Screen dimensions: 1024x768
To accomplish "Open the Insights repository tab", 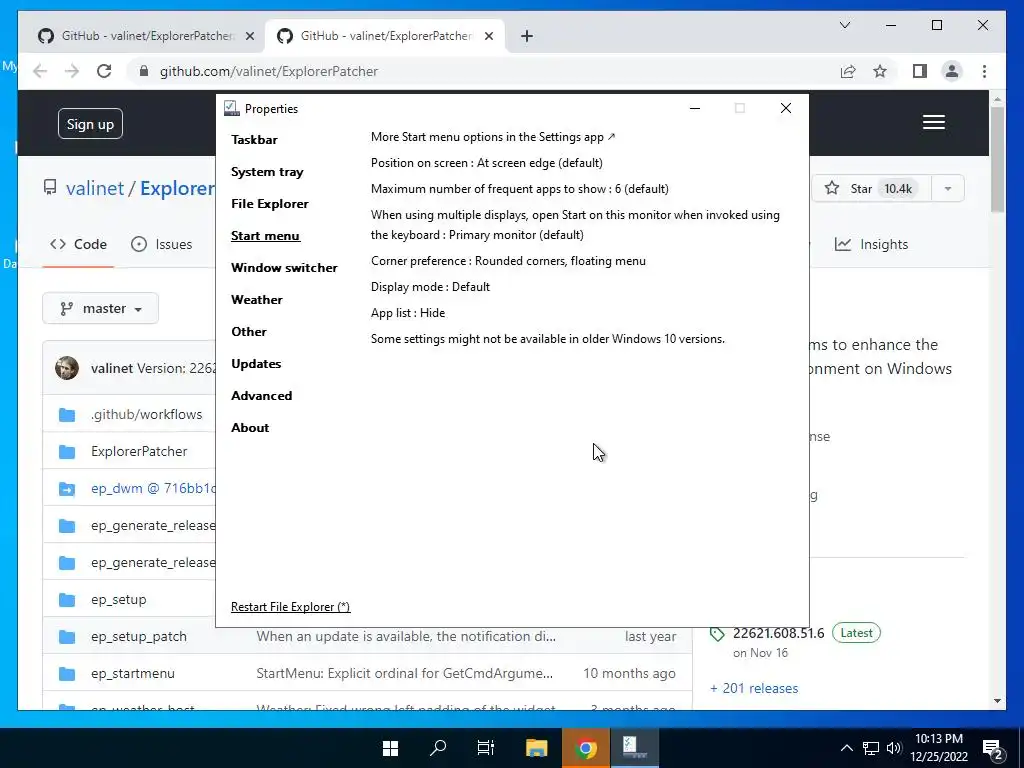I will click(x=872, y=244).
